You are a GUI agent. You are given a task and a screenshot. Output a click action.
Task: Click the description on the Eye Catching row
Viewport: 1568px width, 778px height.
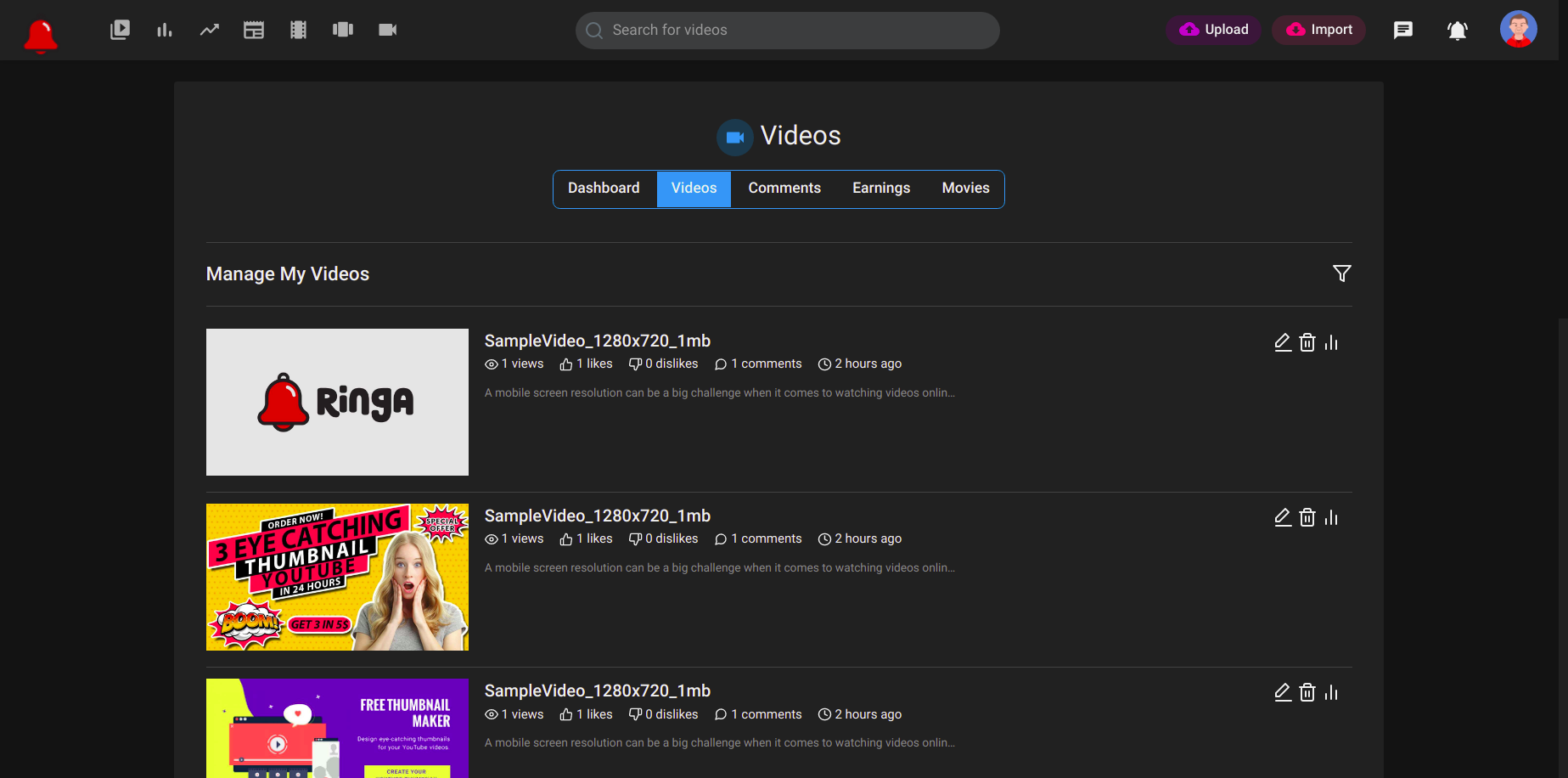point(720,567)
